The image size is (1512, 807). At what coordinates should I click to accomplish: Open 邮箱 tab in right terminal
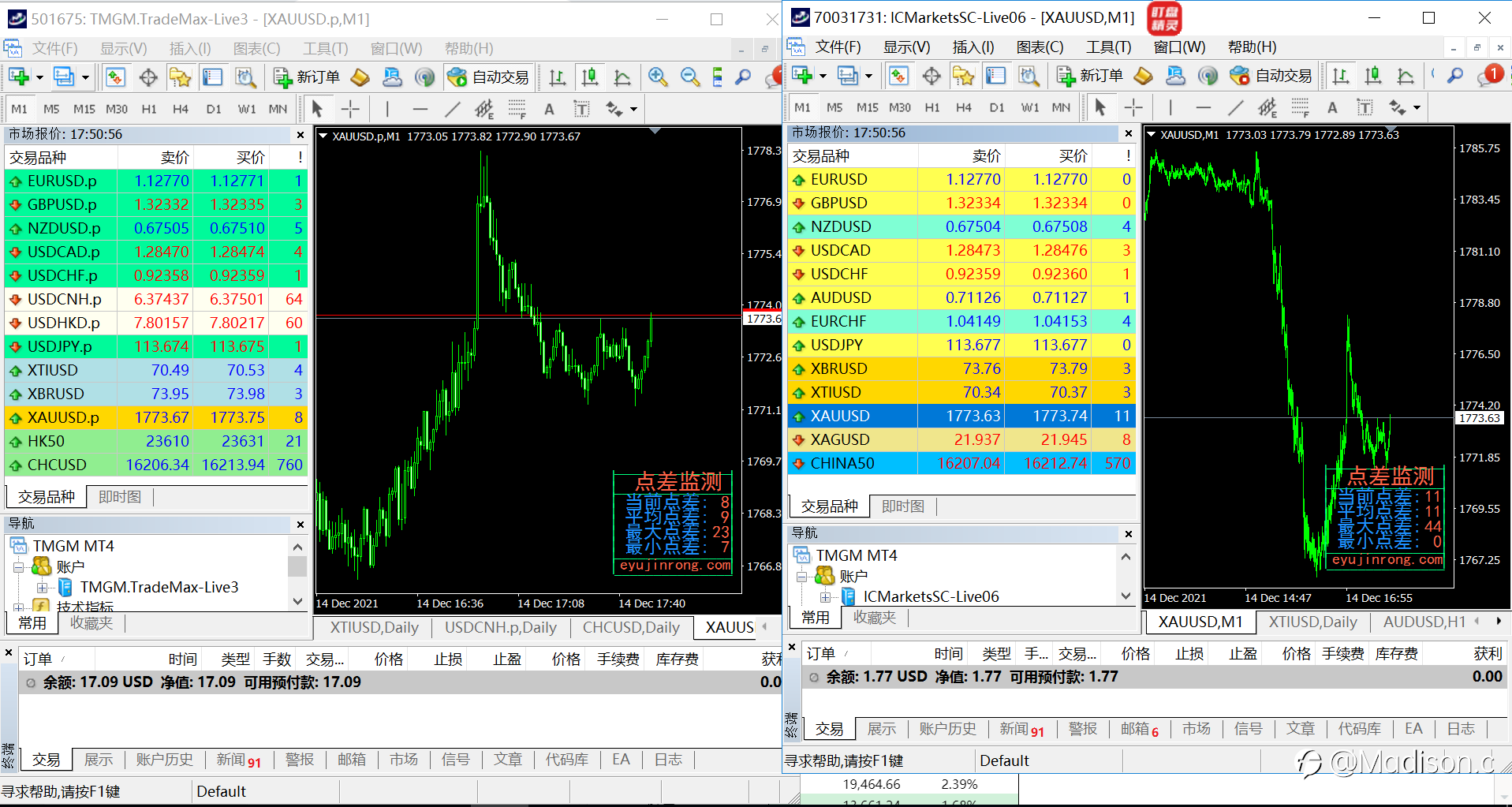tap(1139, 729)
